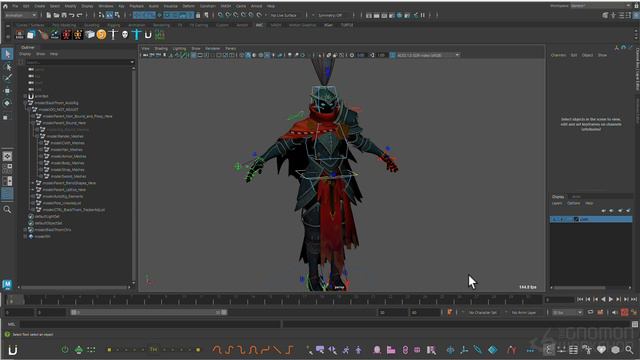This screenshot has height=360, width=640.
Task: Open the No Anim Layer dropdown
Action: click(524, 313)
